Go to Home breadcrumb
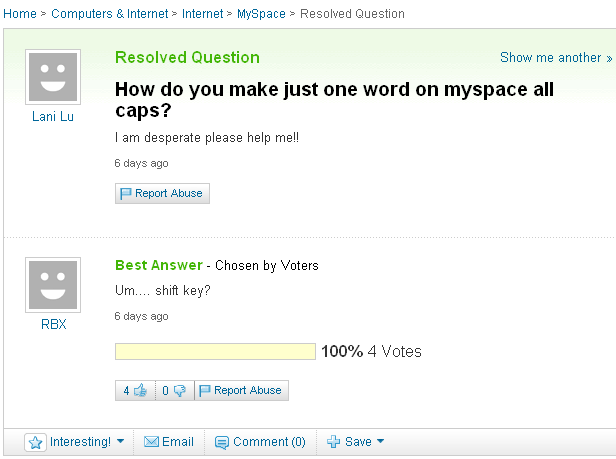Image resolution: width=616 pixels, height=459 pixels. pos(20,14)
